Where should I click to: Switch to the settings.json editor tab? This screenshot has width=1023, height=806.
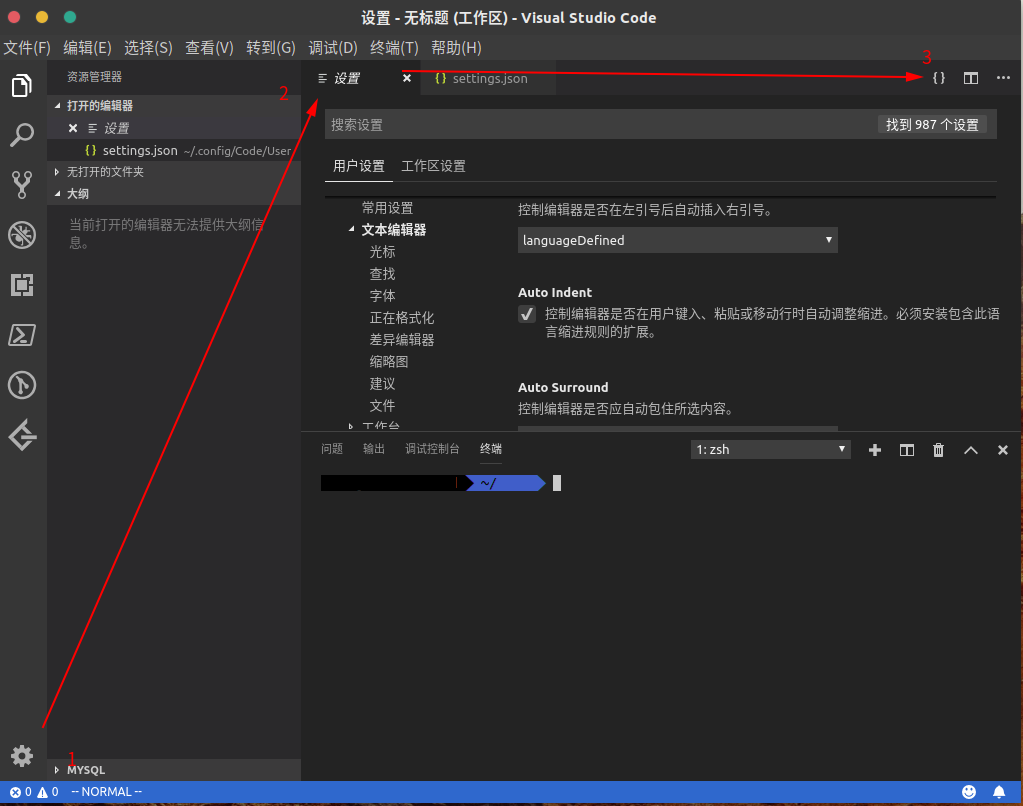[489, 78]
